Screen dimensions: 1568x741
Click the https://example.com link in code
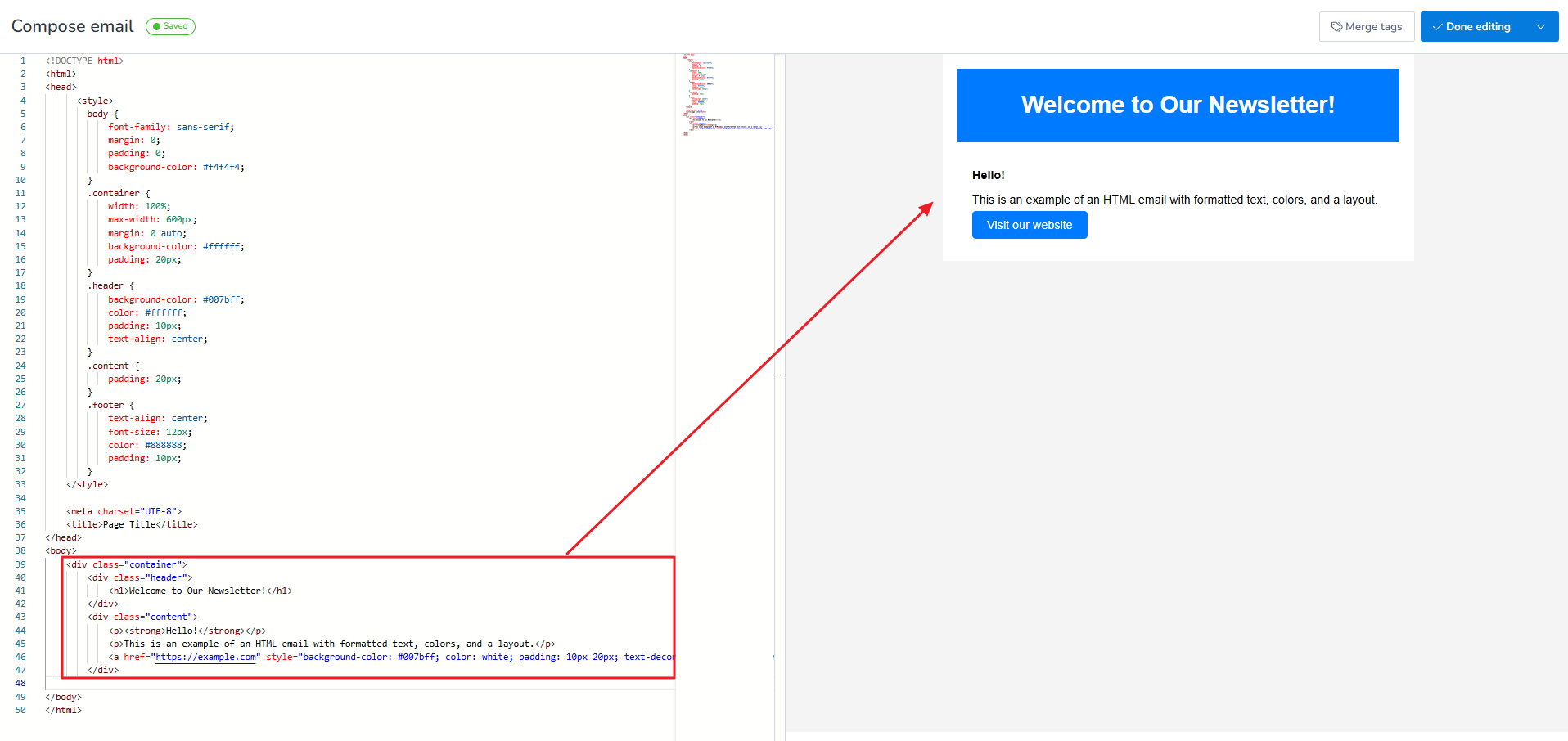pos(207,657)
